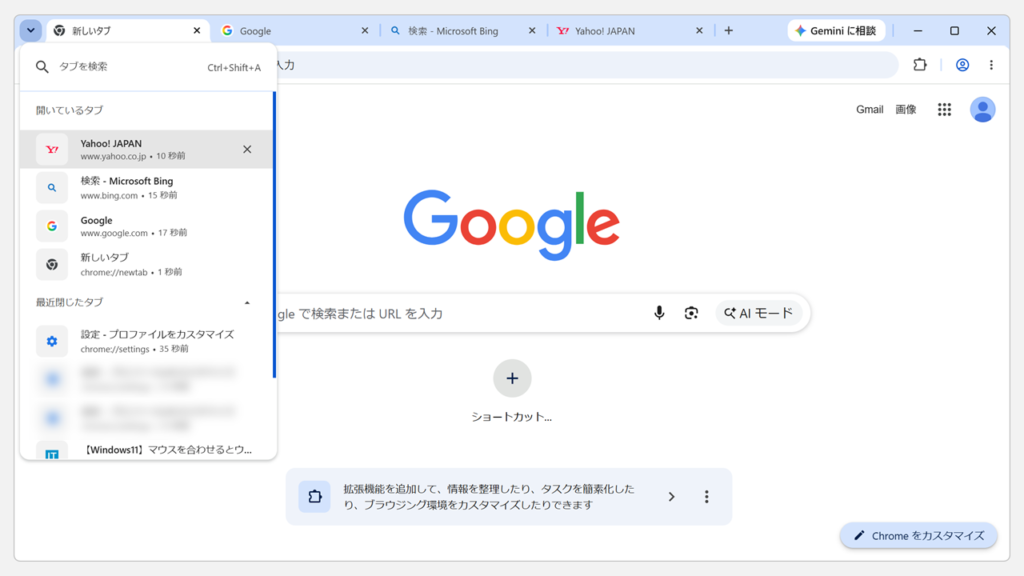Open the profile icon in the toolbar
Screen dimensions: 1024x576
pos(962,65)
